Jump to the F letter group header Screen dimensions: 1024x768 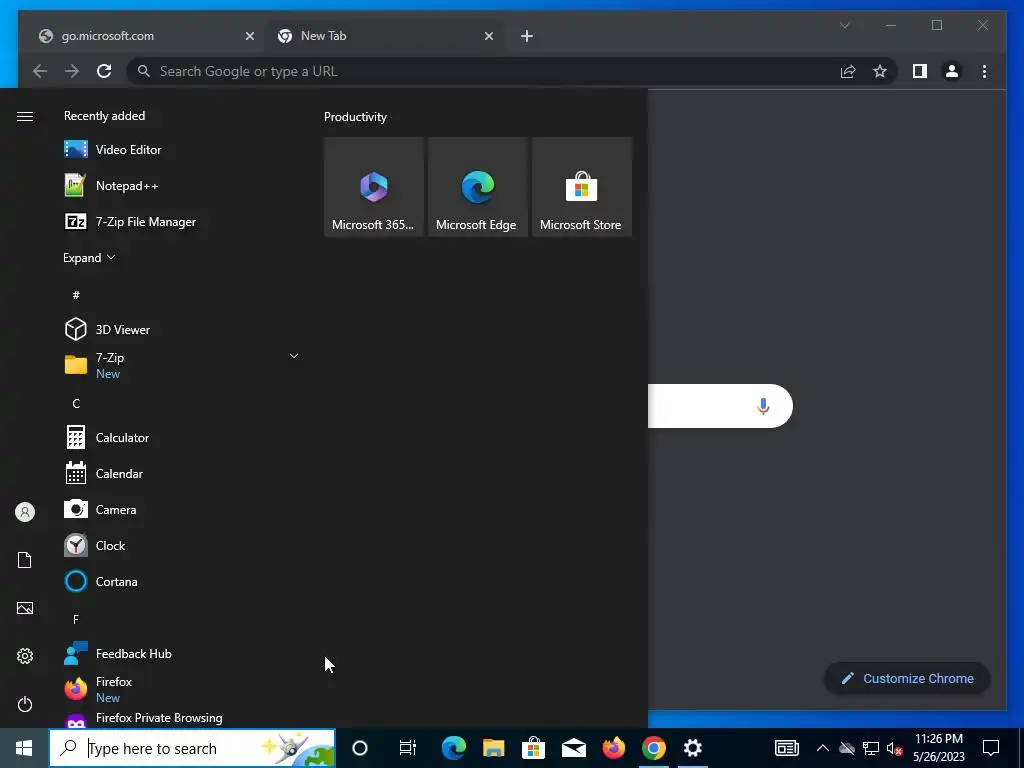coord(76,619)
